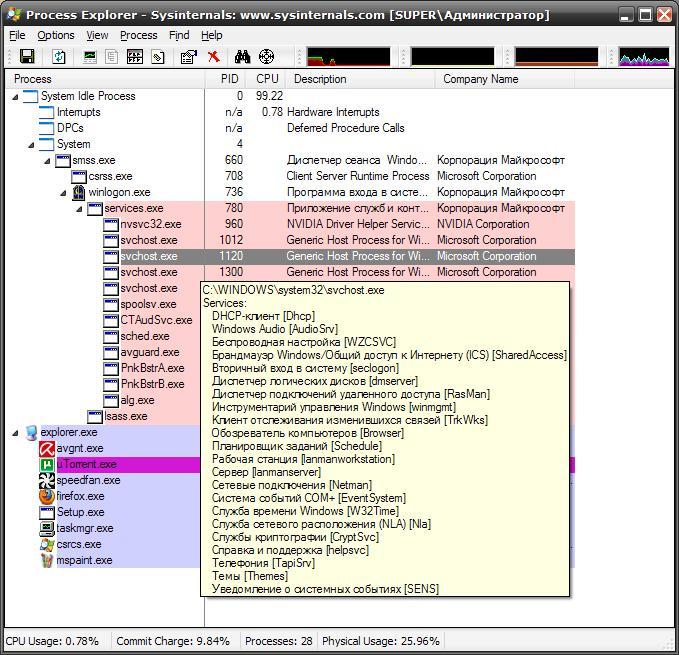679x655 pixels.
Task: Collapse the winlogon.exe node
Action: [x=63, y=193]
